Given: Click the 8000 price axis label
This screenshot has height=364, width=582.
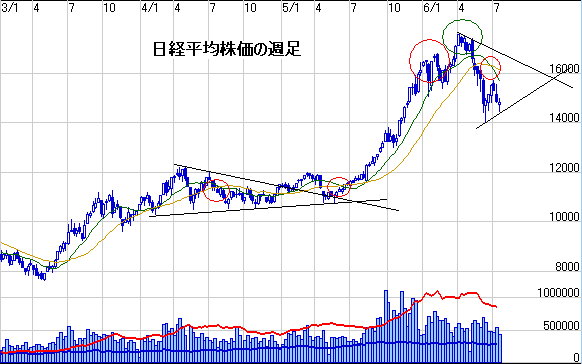Looking at the screenshot, I should (568, 267).
